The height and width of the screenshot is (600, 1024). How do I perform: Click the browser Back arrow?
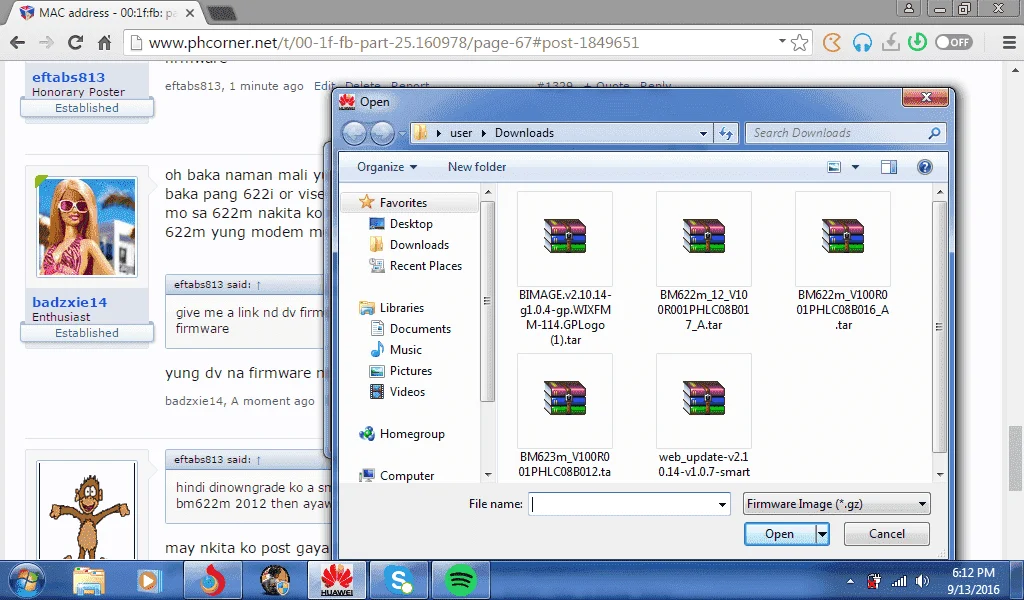18,42
